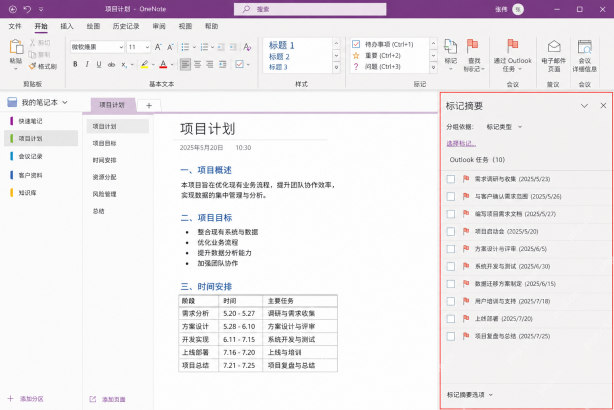
Task: Open Email Page envelope icon
Action: (553, 47)
